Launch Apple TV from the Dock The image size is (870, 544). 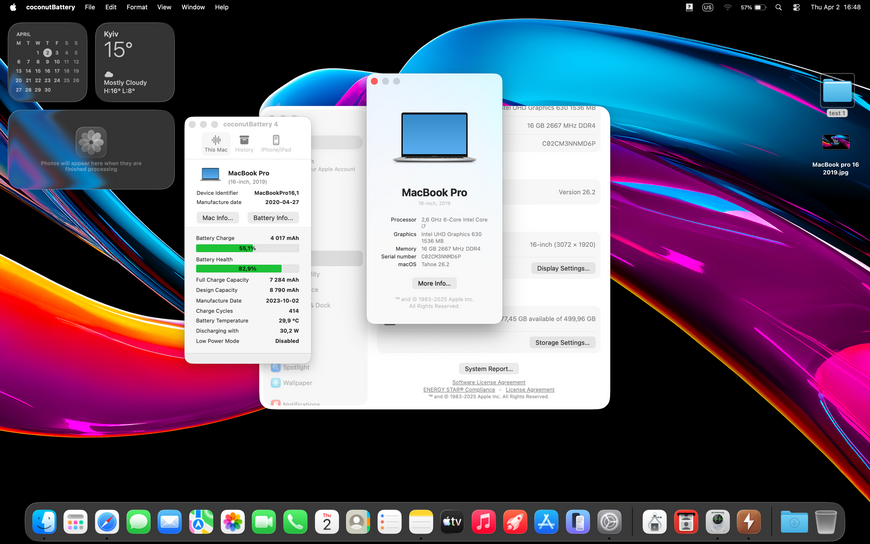tap(452, 522)
